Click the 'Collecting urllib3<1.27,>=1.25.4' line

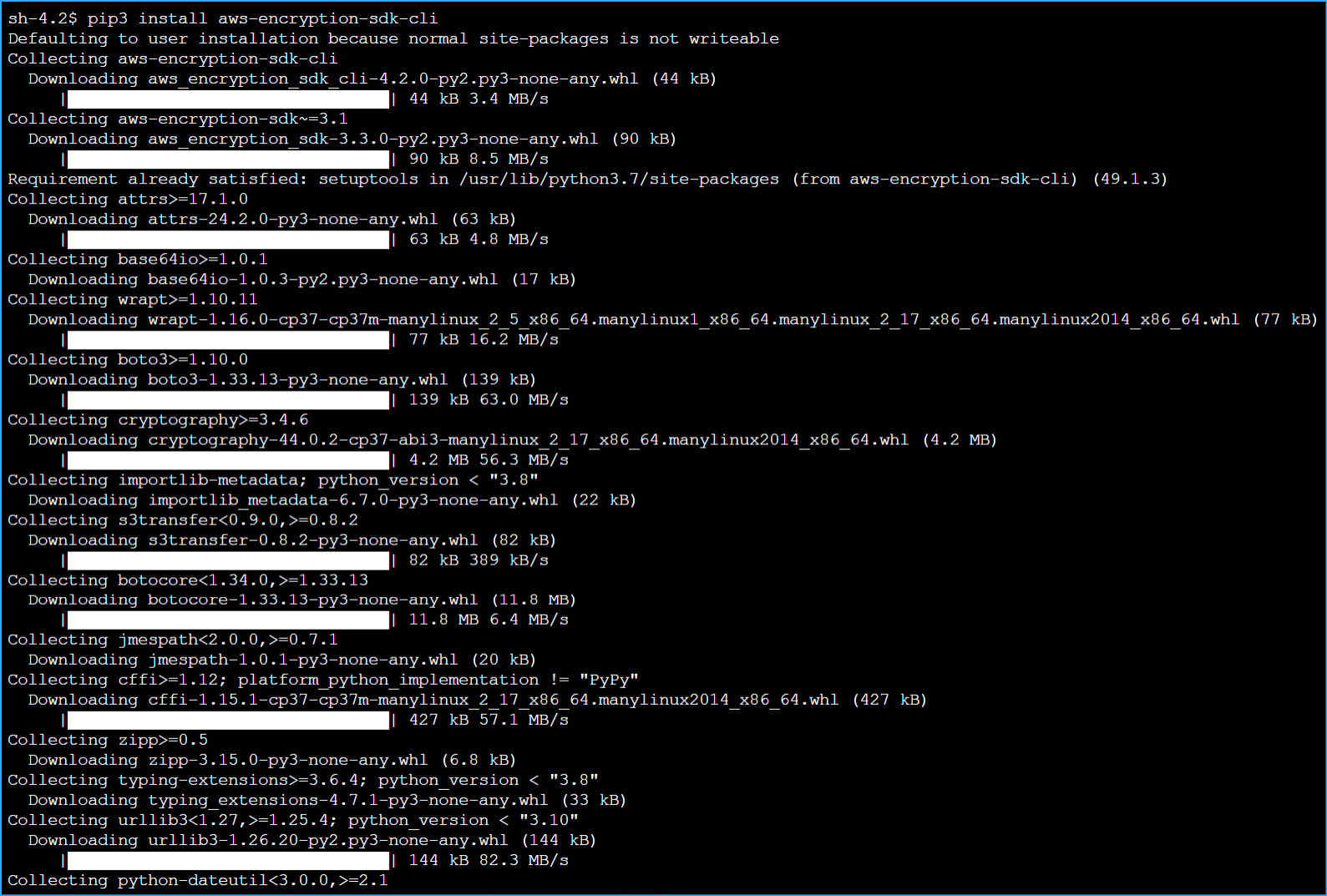coord(293,820)
